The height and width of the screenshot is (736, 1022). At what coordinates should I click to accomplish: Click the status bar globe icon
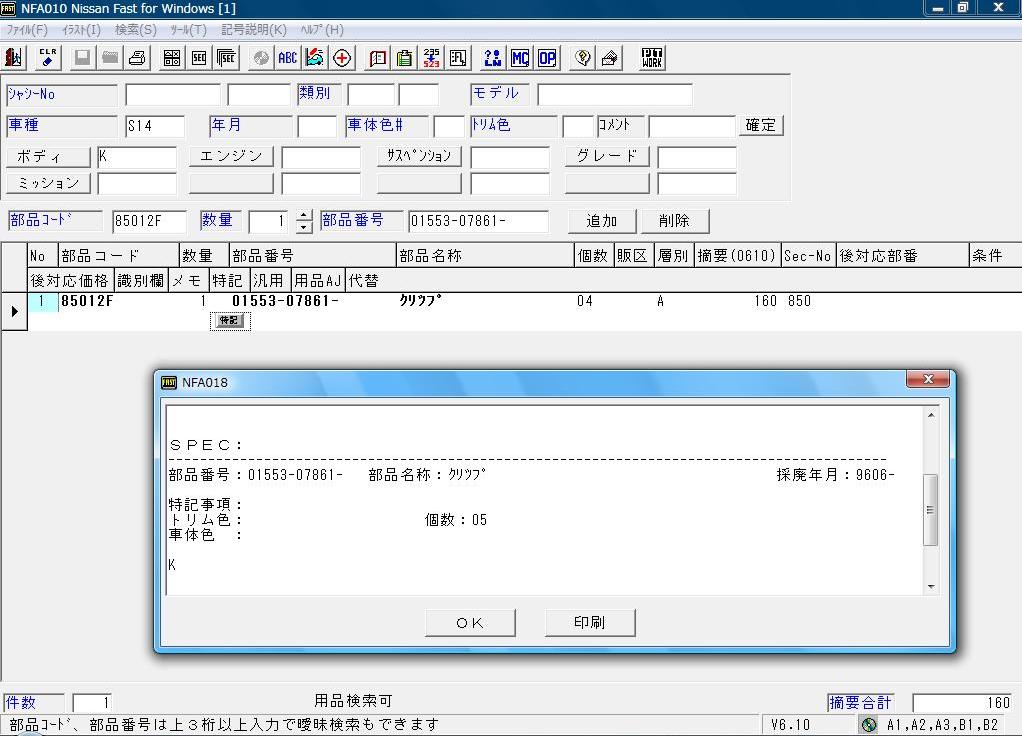coord(869,724)
